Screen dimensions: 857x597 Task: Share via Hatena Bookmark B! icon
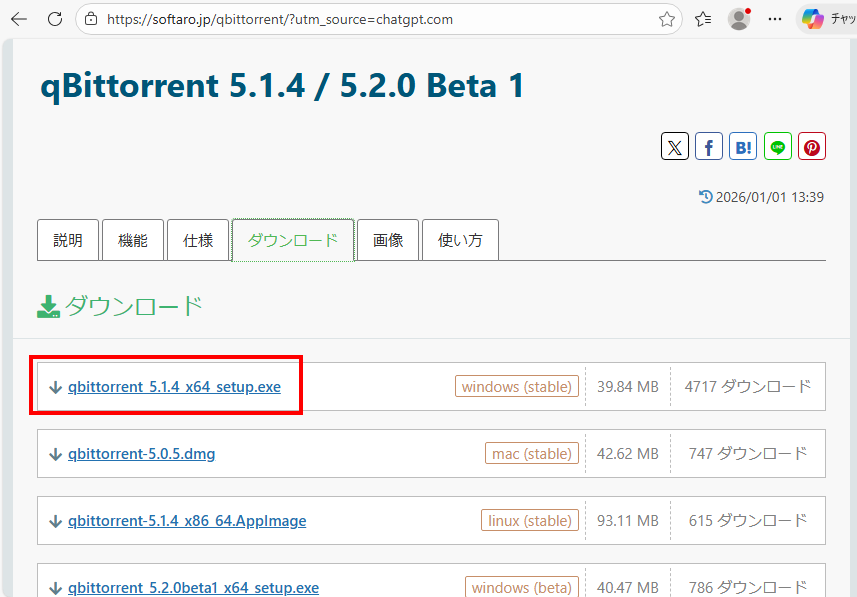[743, 147]
